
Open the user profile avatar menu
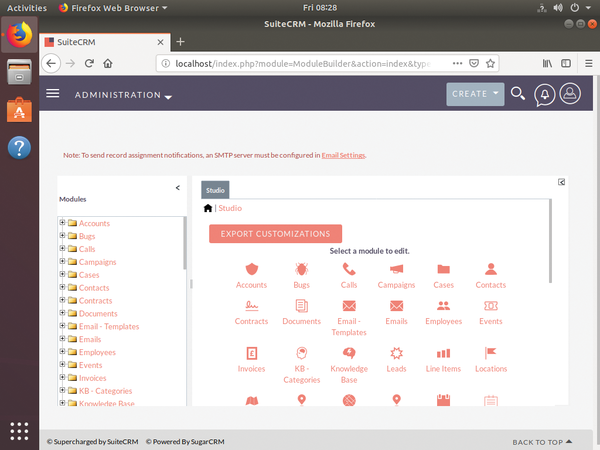(x=570, y=93)
